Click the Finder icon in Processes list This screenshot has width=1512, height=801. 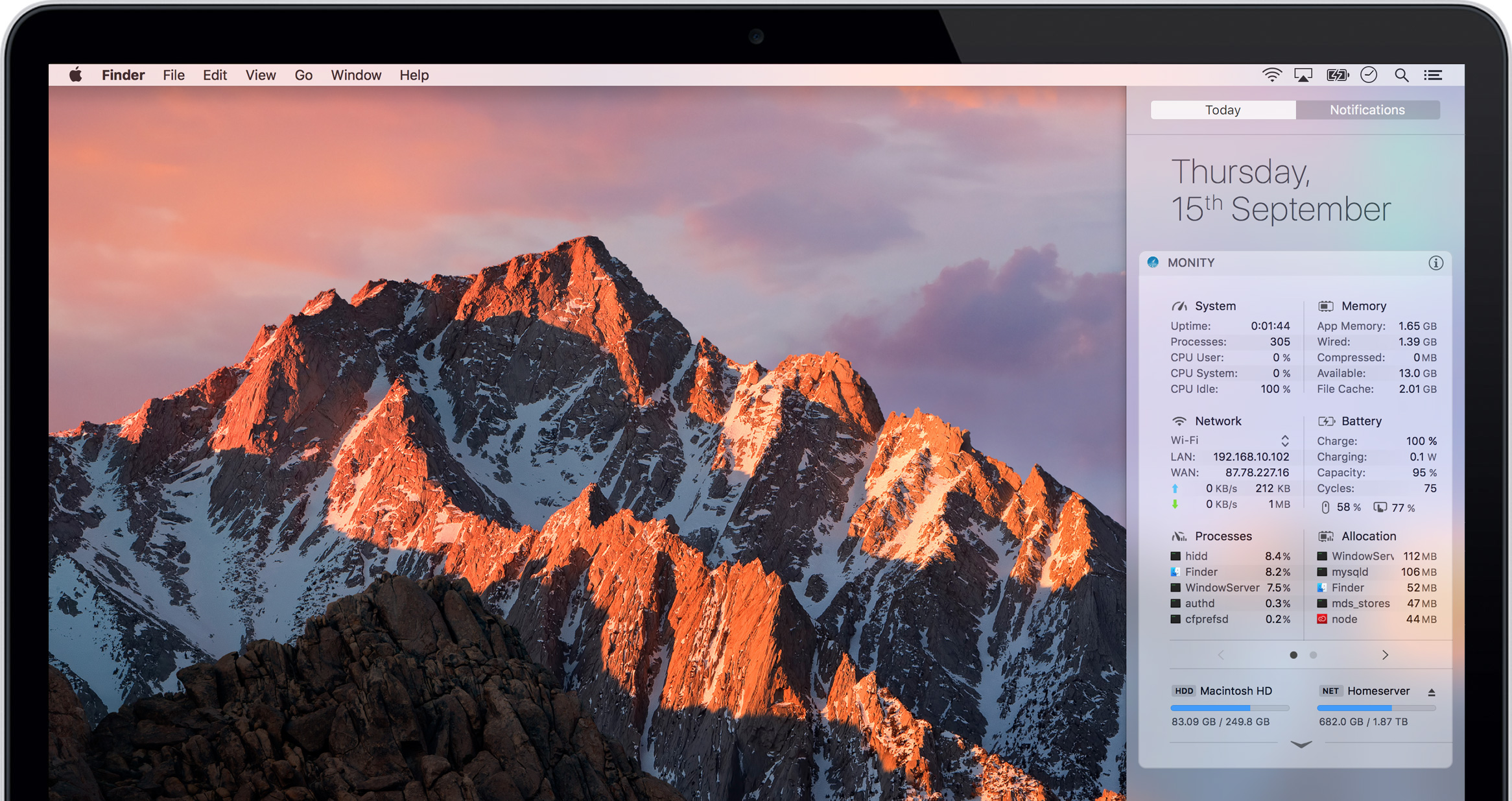click(x=1175, y=571)
